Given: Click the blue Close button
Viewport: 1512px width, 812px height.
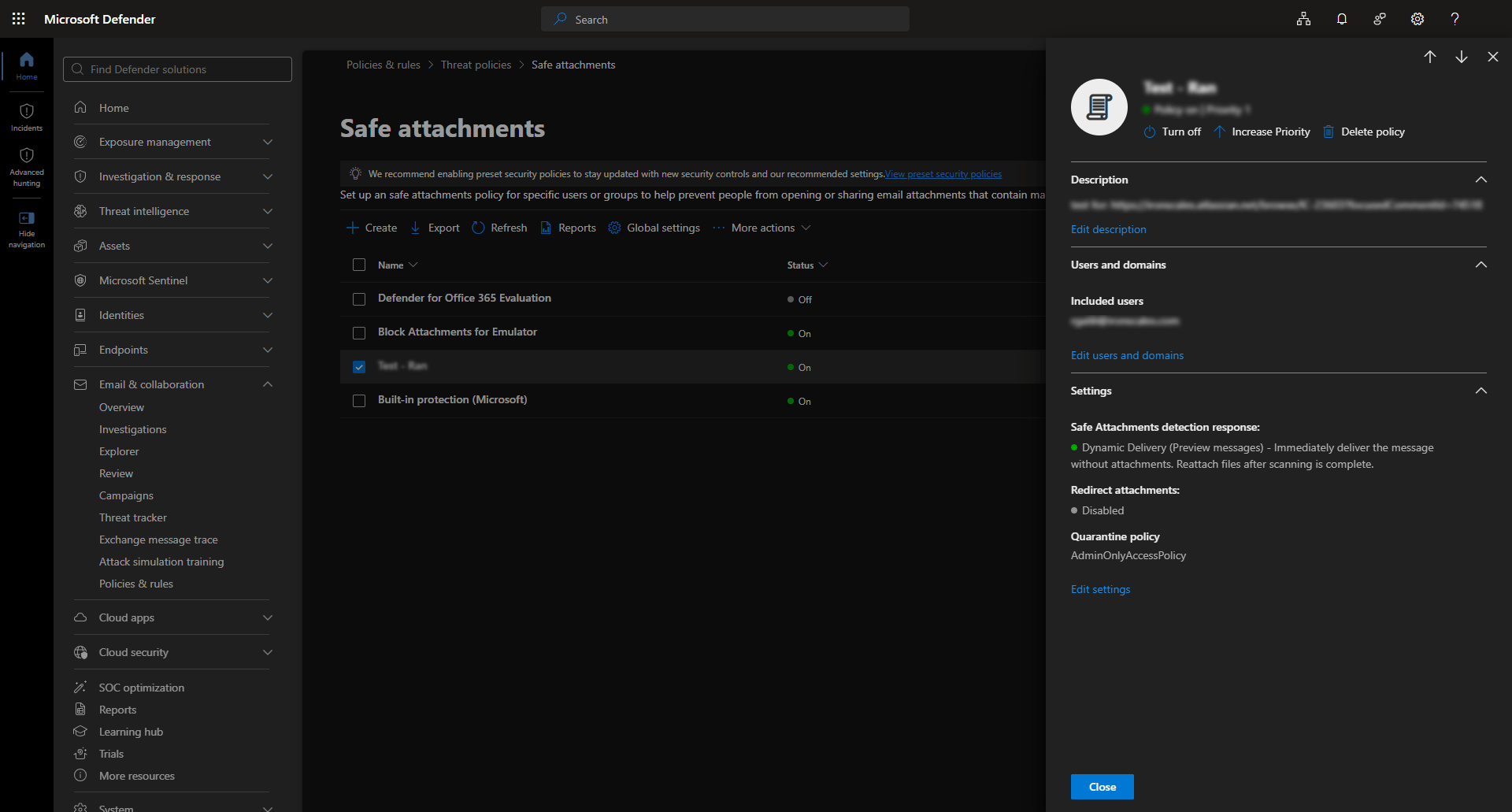Looking at the screenshot, I should point(1102,787).
